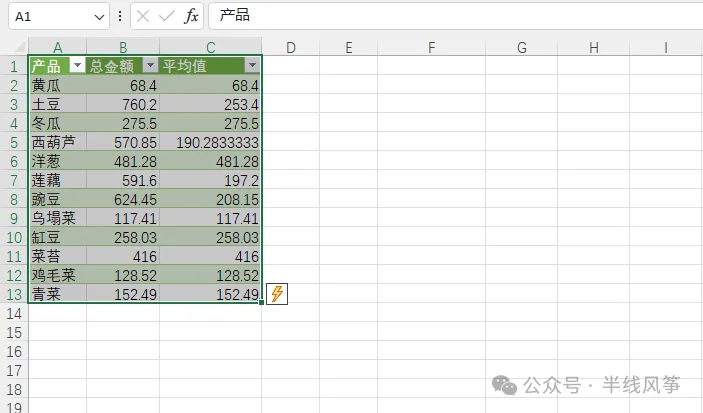Select column F header
The image size is (703, 413).
pos(431,47)
